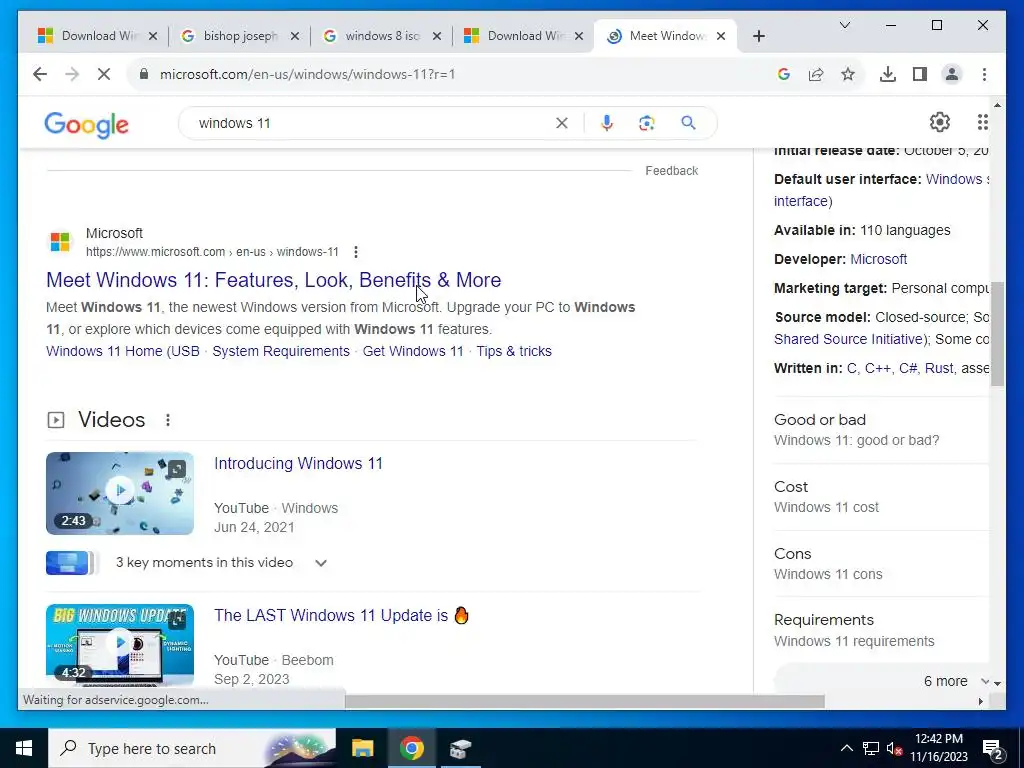Open the 'Introducing Windows 11' video link

pos(298,464)
